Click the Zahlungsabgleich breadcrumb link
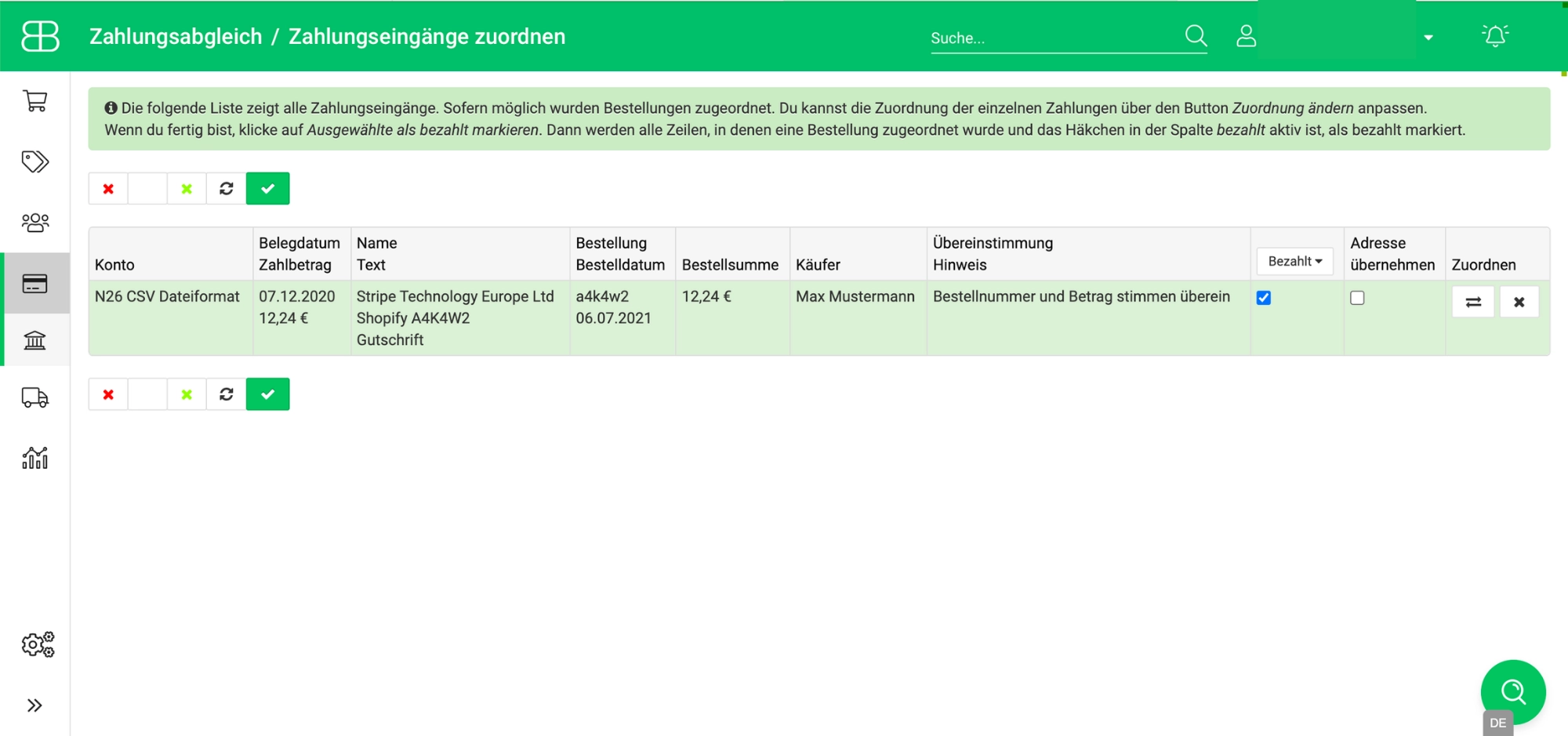This screenshot has width=1568, height=736. pyautogui.click(x=176, y=37)
